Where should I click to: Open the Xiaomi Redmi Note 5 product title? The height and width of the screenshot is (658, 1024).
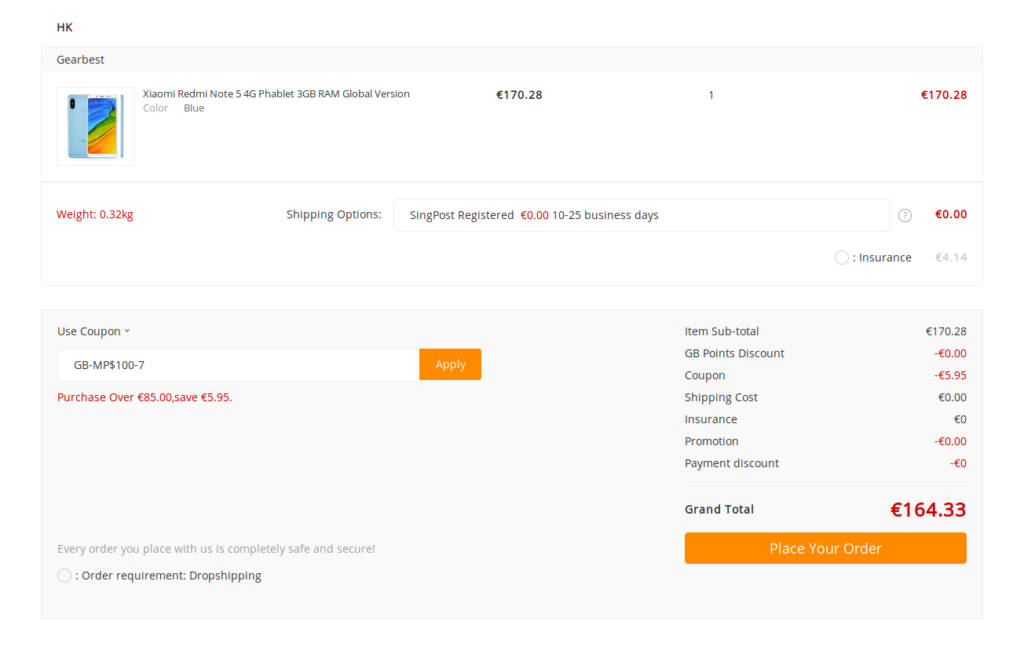click(276, 94)
